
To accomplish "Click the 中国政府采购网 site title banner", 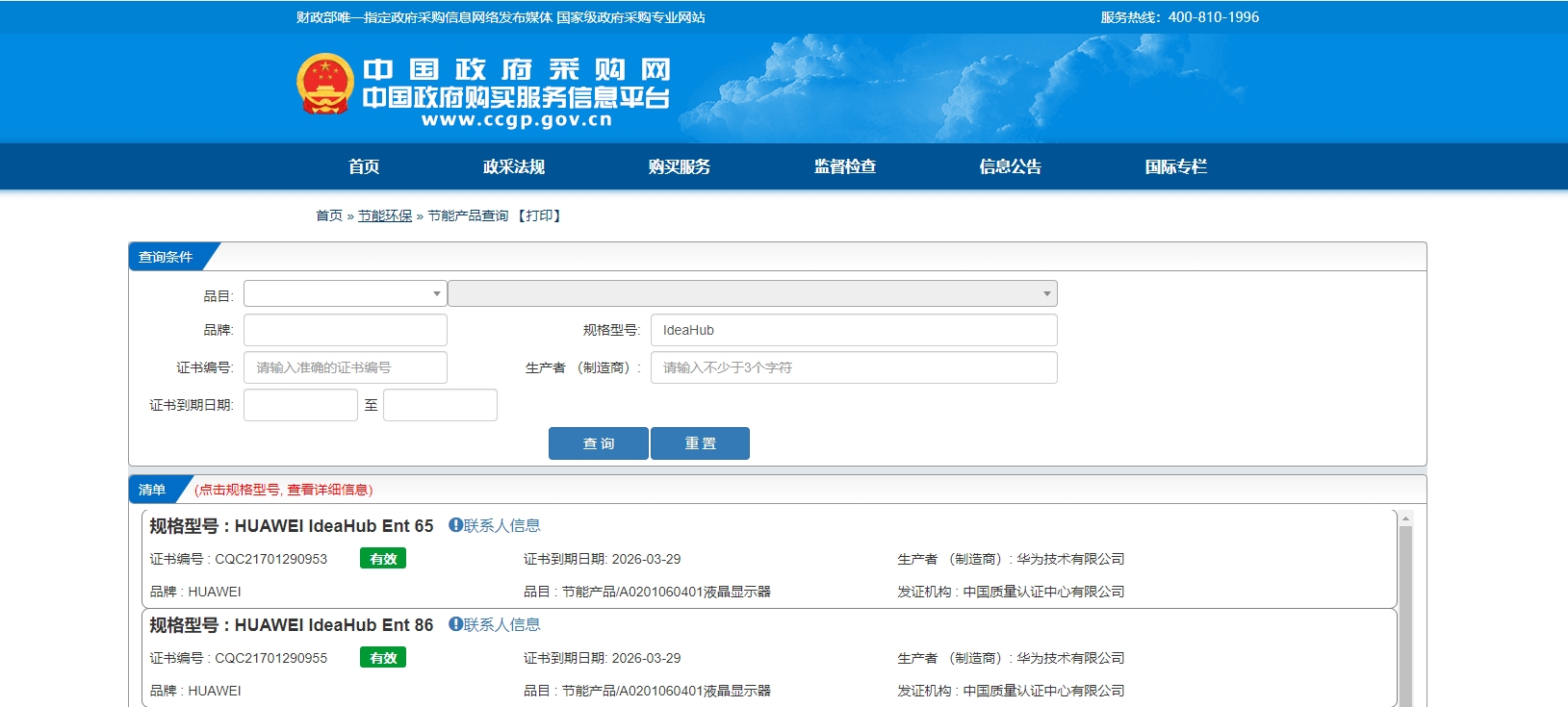I will click(516, 69).
